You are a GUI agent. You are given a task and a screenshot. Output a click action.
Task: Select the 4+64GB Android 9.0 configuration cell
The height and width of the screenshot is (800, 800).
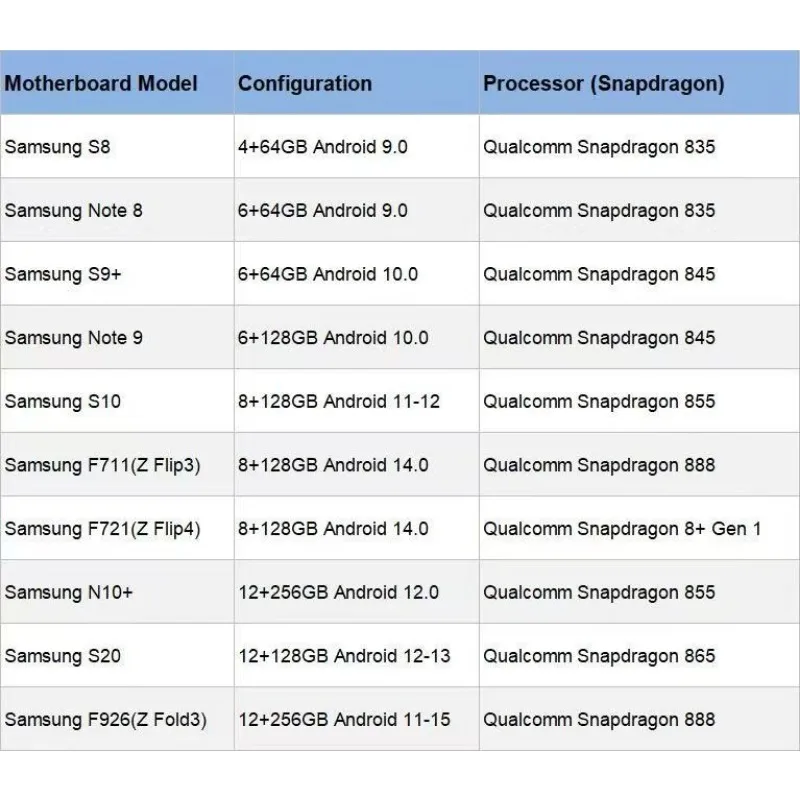(x=323, y=147)
